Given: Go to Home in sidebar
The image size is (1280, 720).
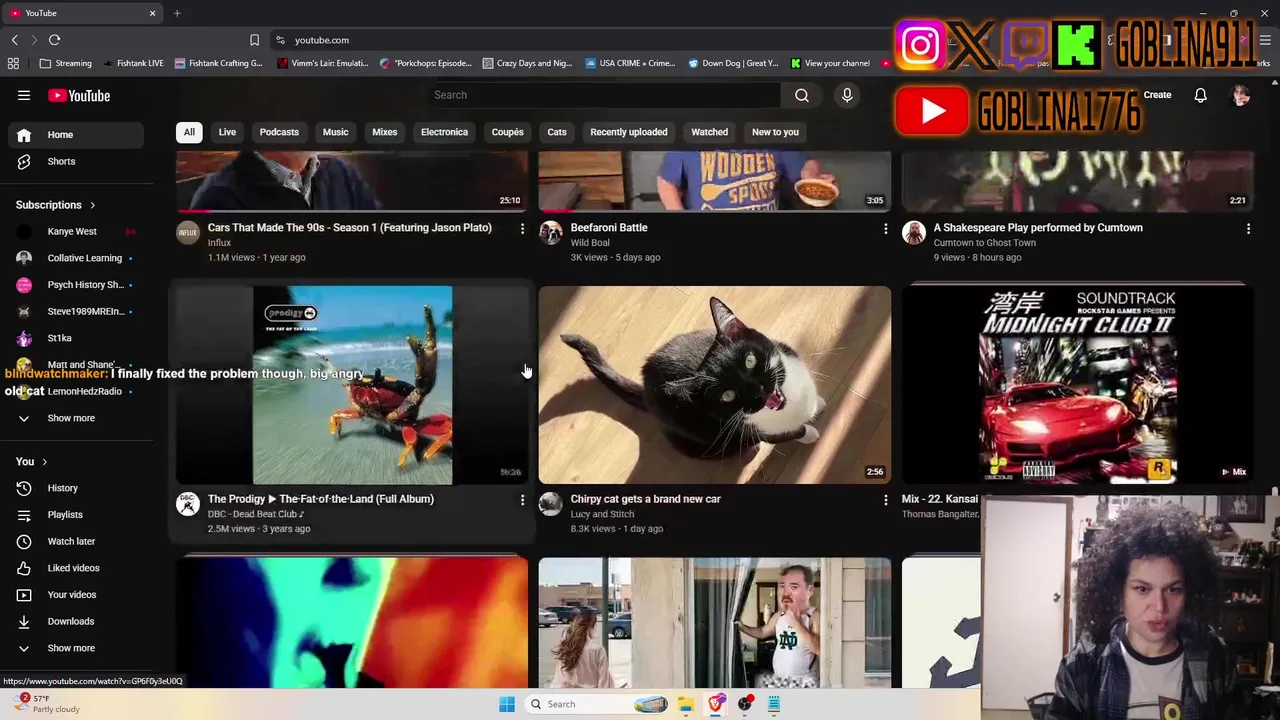Looking at the screenshot, I should click(x=77, y=135).
